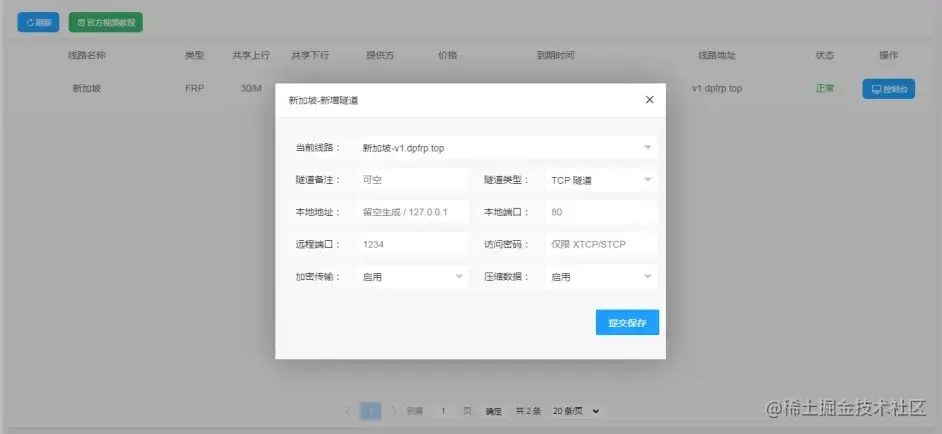Viewport: 942px width, 434px height.
Task: Open the 隧道类型 TCP 隧道 dropdown
Action: coord(601,180)
